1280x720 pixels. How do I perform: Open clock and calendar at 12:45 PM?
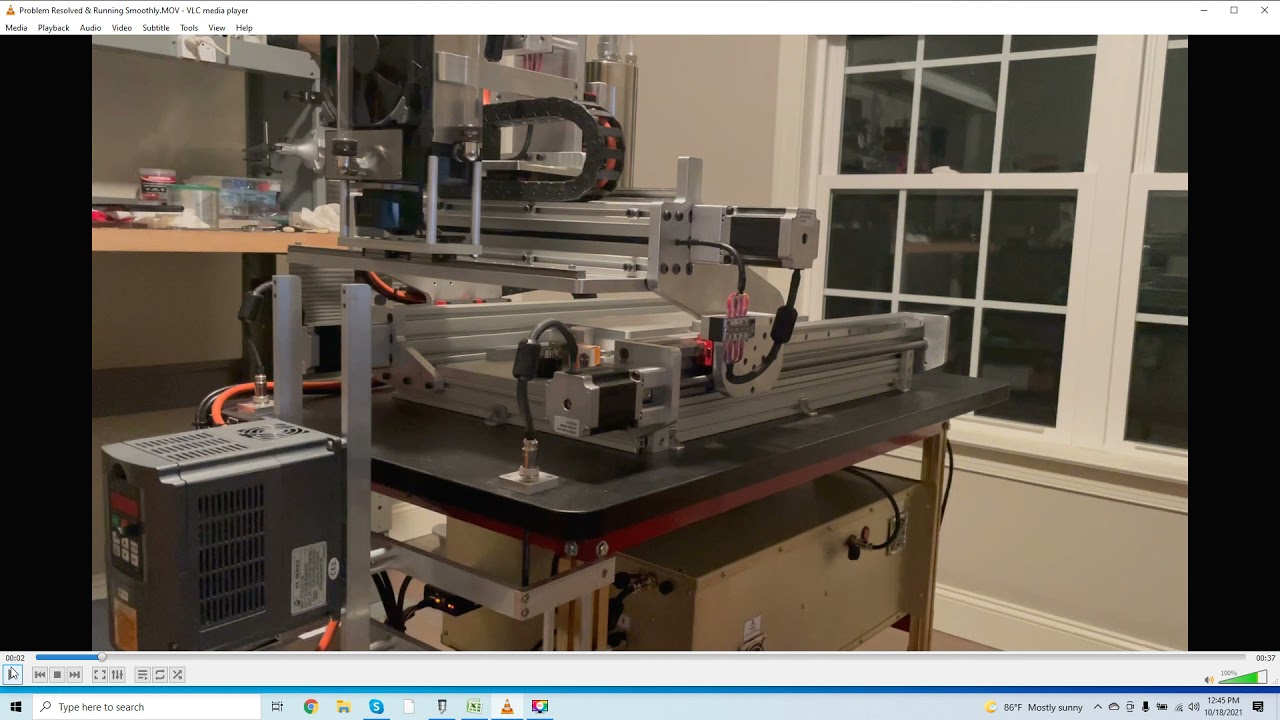tap(1223, 707)
